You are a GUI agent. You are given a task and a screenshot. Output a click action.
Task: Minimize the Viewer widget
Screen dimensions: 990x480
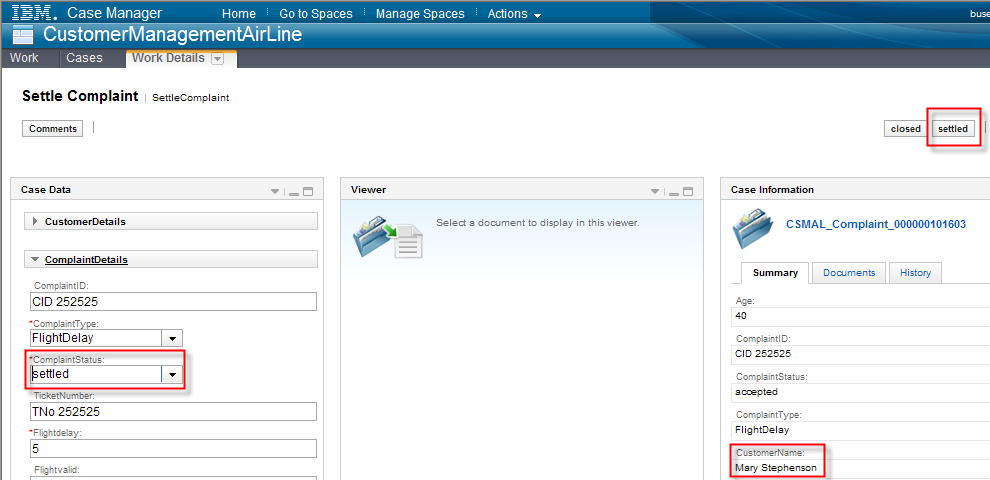click(x=674, y=193)
